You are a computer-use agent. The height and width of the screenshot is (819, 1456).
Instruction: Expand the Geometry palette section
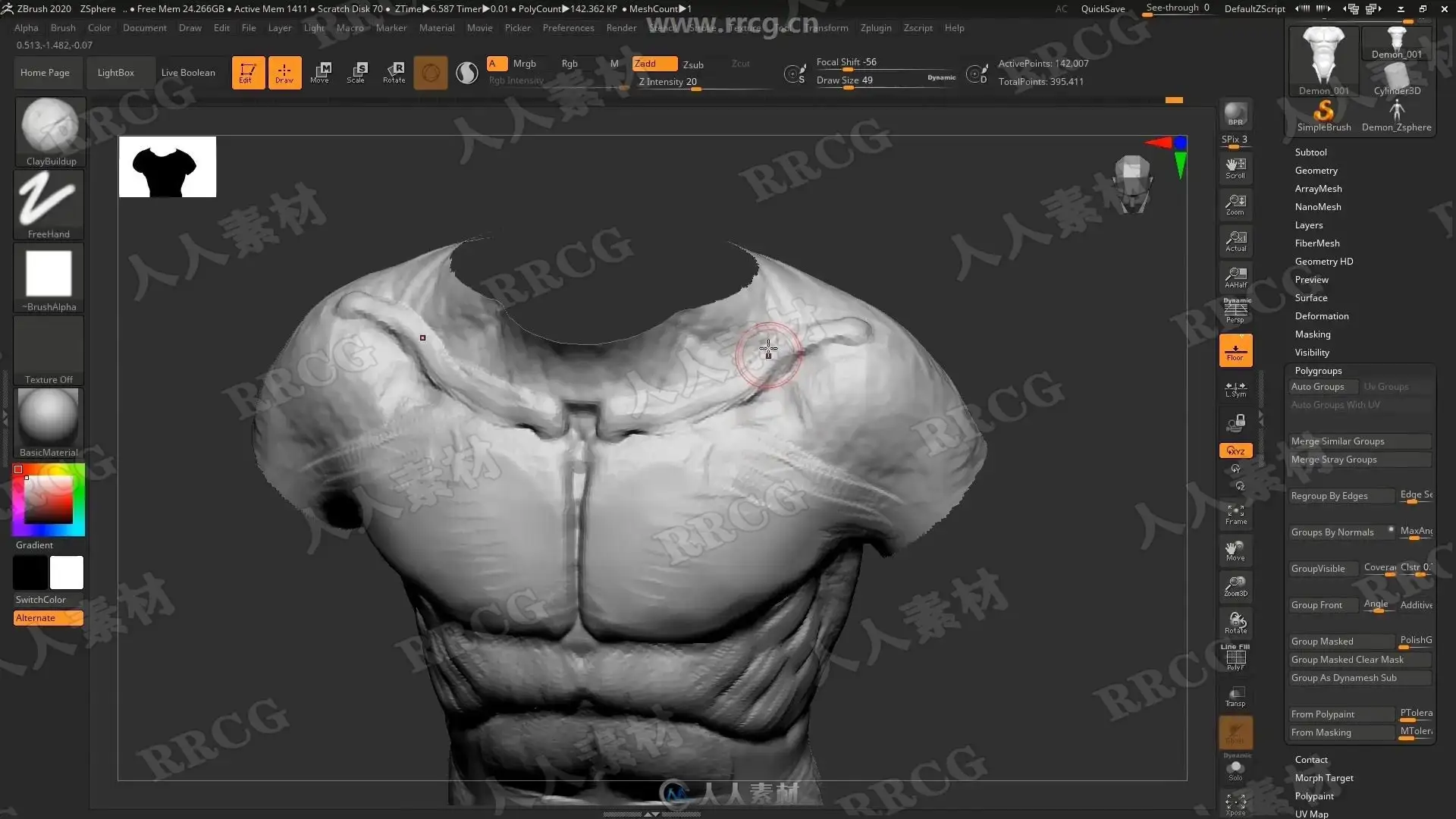click(1316, 171)
